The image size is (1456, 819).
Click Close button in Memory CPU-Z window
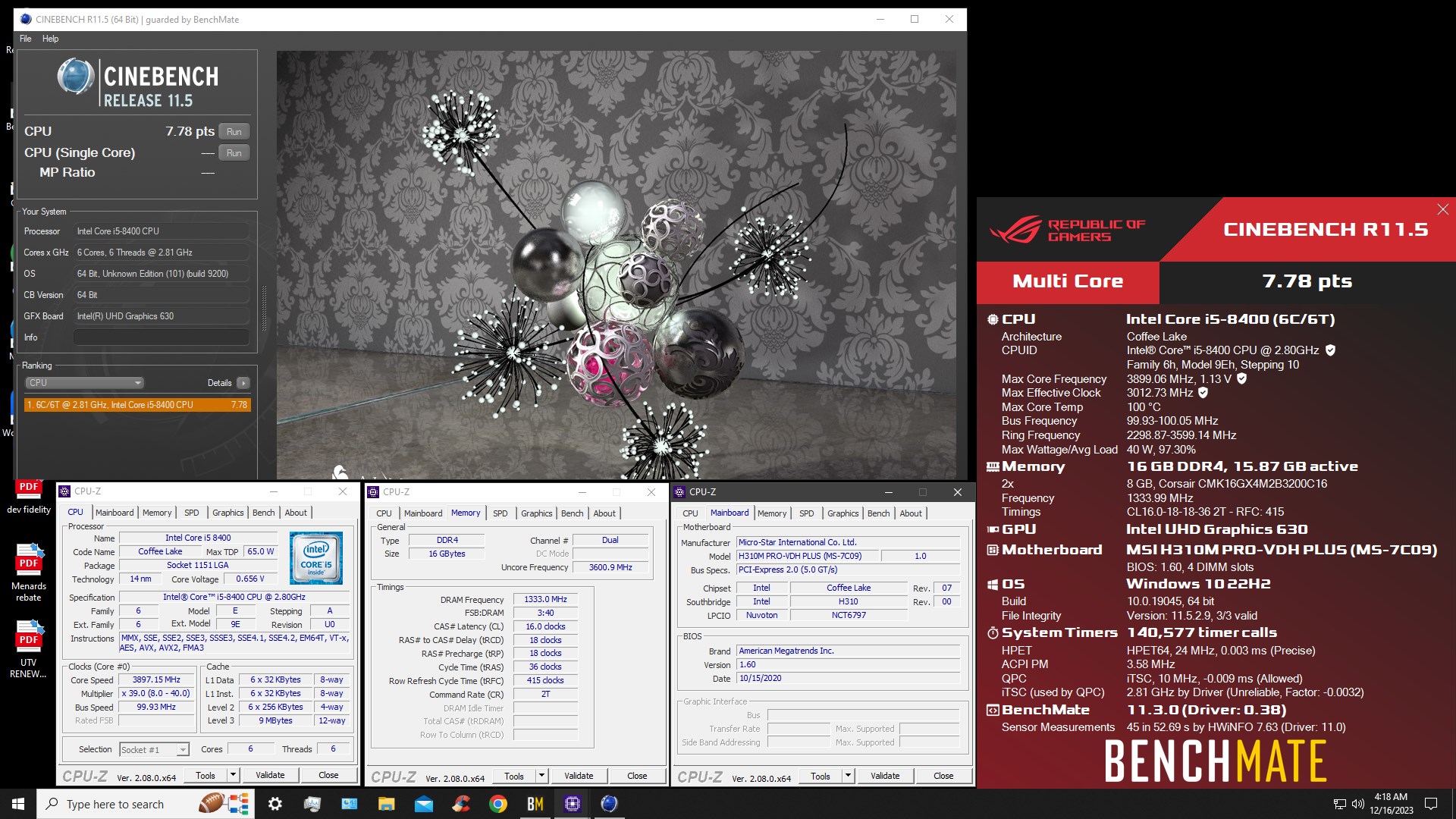(637, 776)
